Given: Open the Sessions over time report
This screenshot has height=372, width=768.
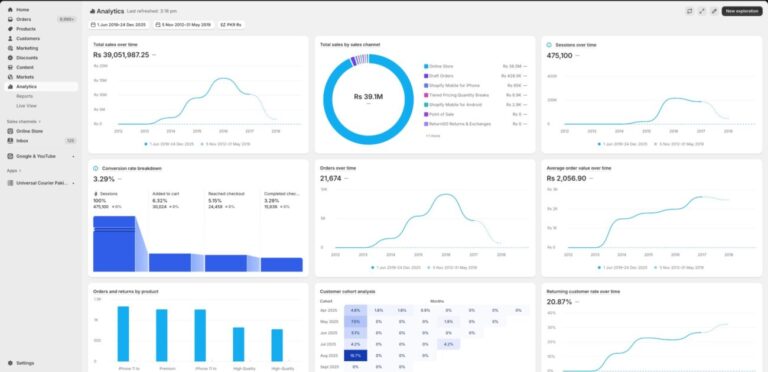Looking at the screenshot, I should click(x=576, y=45).
